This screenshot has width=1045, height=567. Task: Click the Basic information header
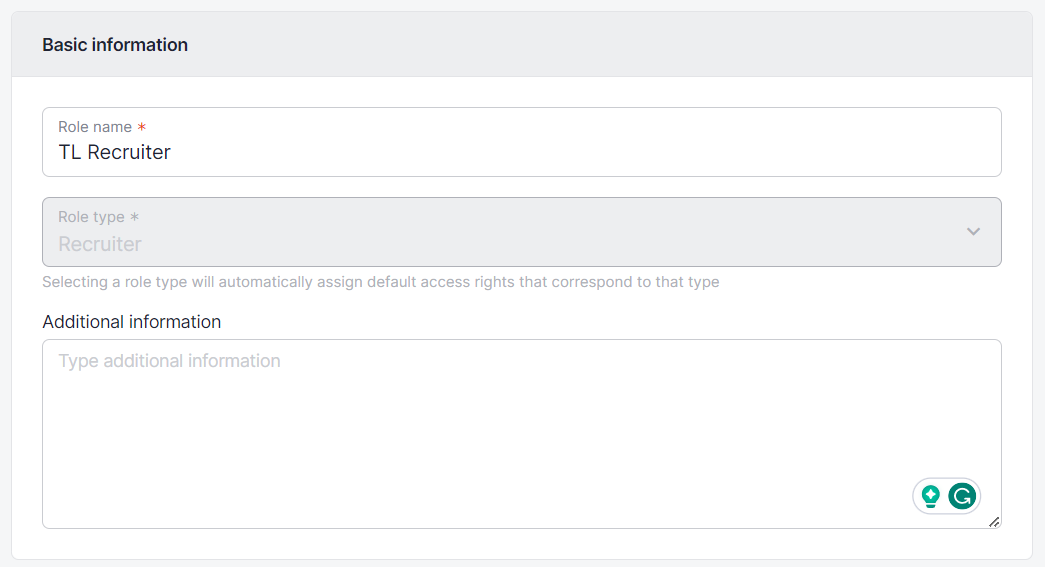115,45
